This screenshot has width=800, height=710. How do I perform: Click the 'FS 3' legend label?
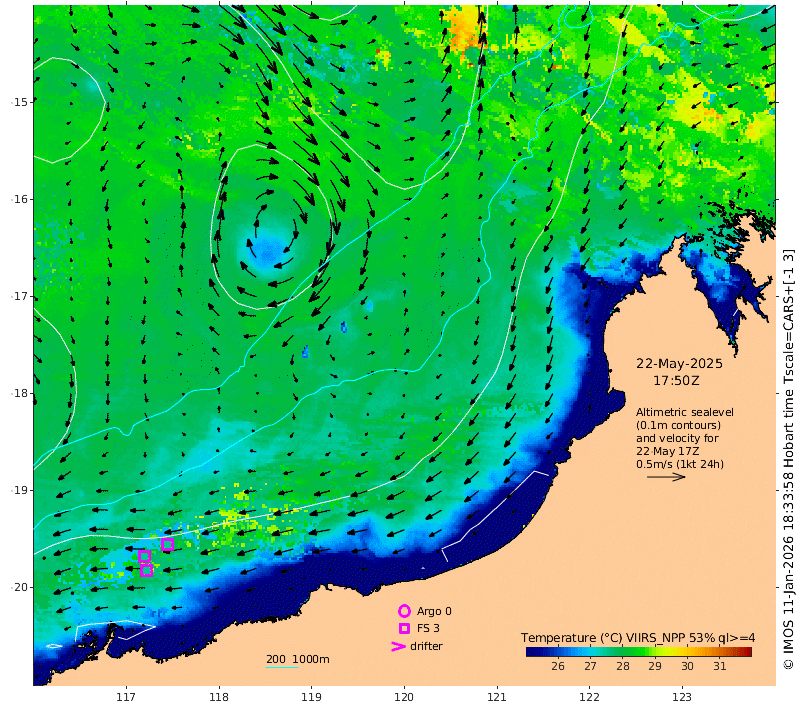pos(428,628)
